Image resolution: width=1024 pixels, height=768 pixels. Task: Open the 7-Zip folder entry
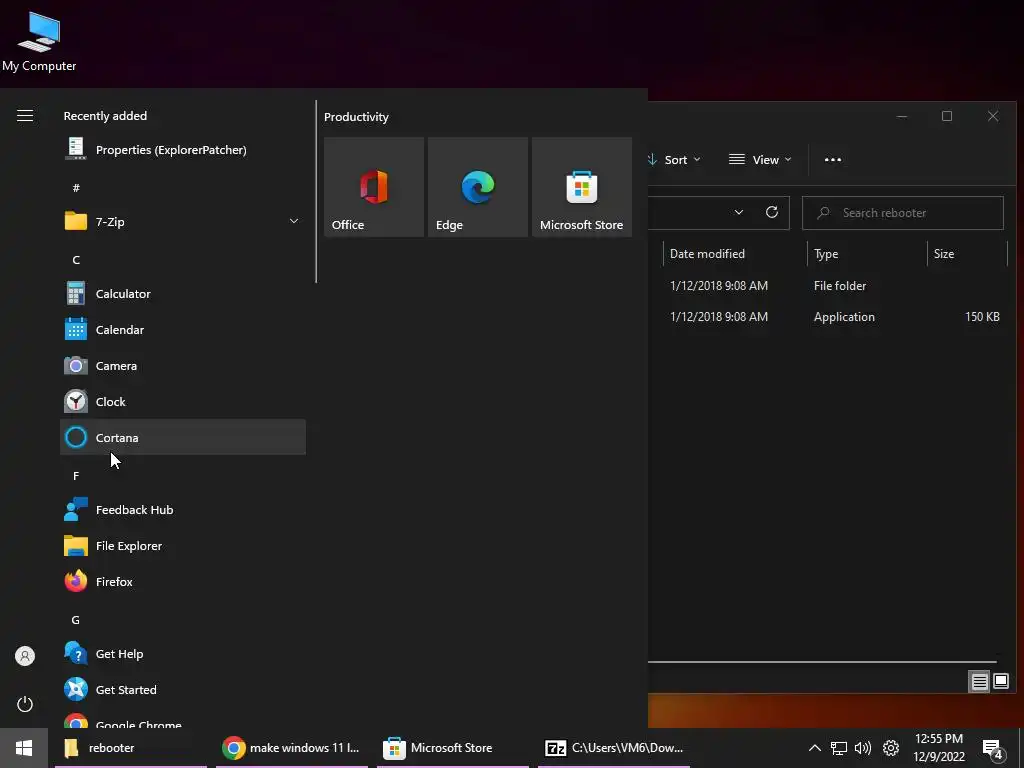click(x=183, y=221)
